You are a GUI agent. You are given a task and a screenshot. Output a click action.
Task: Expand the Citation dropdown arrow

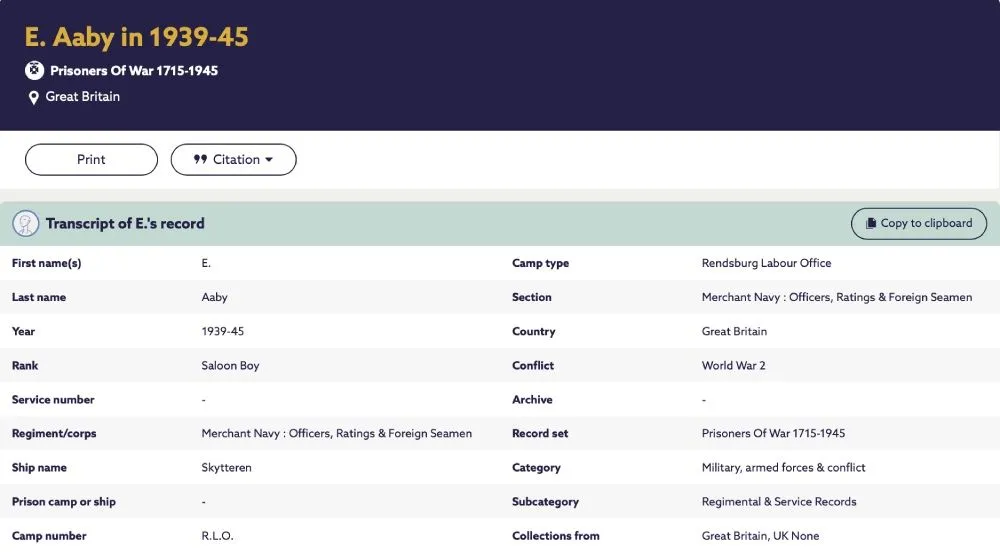click(x=269, y=160)
